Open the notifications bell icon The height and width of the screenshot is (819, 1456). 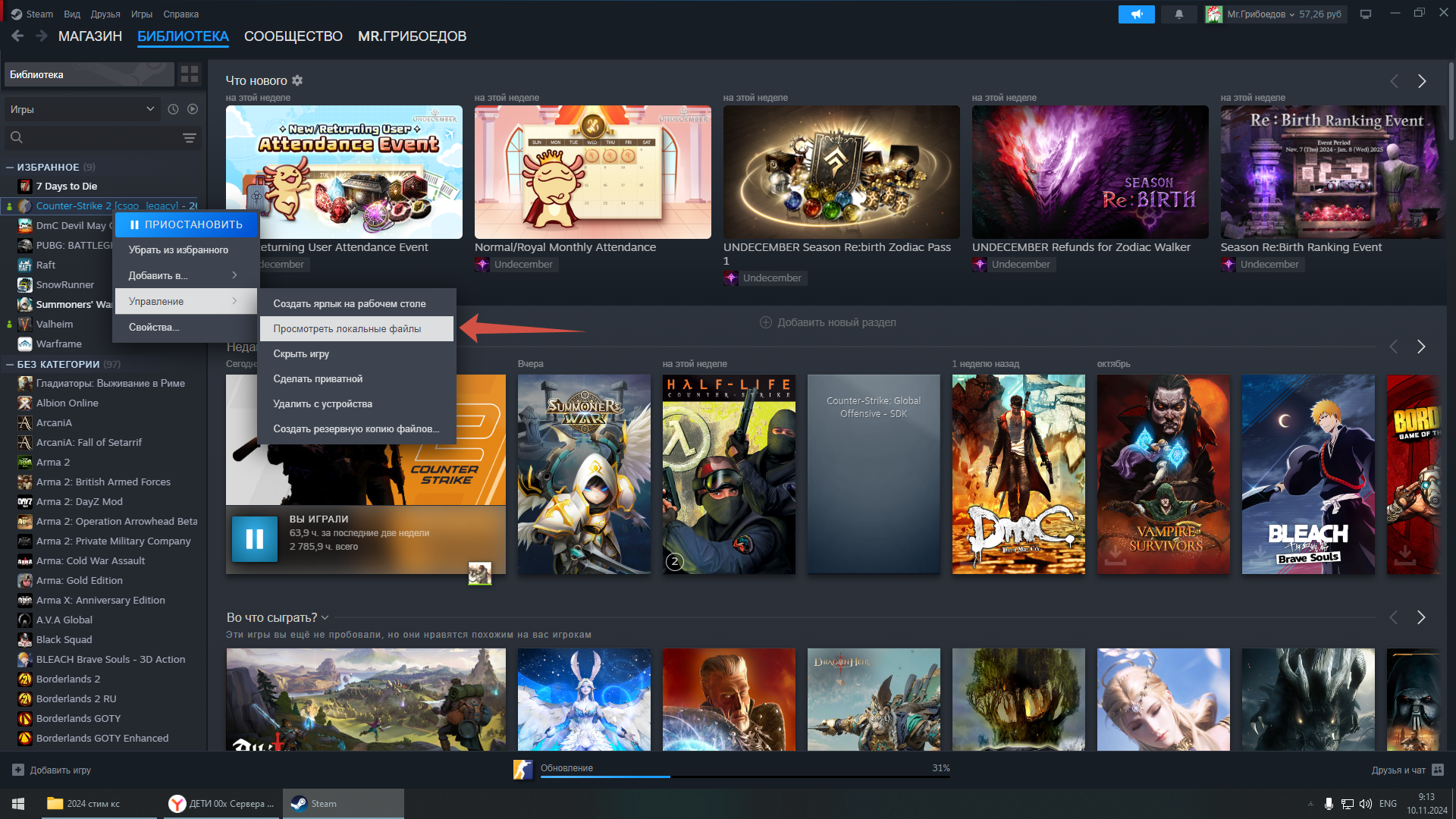point(1178,14)
